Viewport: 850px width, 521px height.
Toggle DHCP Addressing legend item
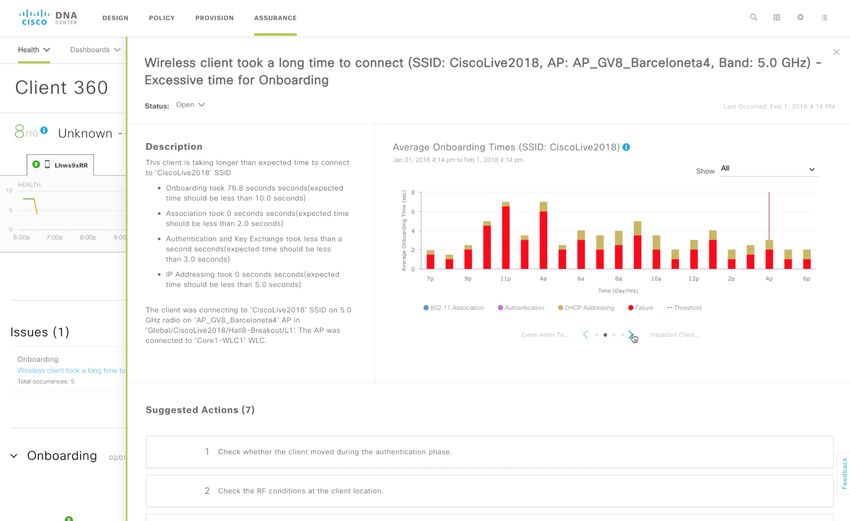(x=586, y=307)
